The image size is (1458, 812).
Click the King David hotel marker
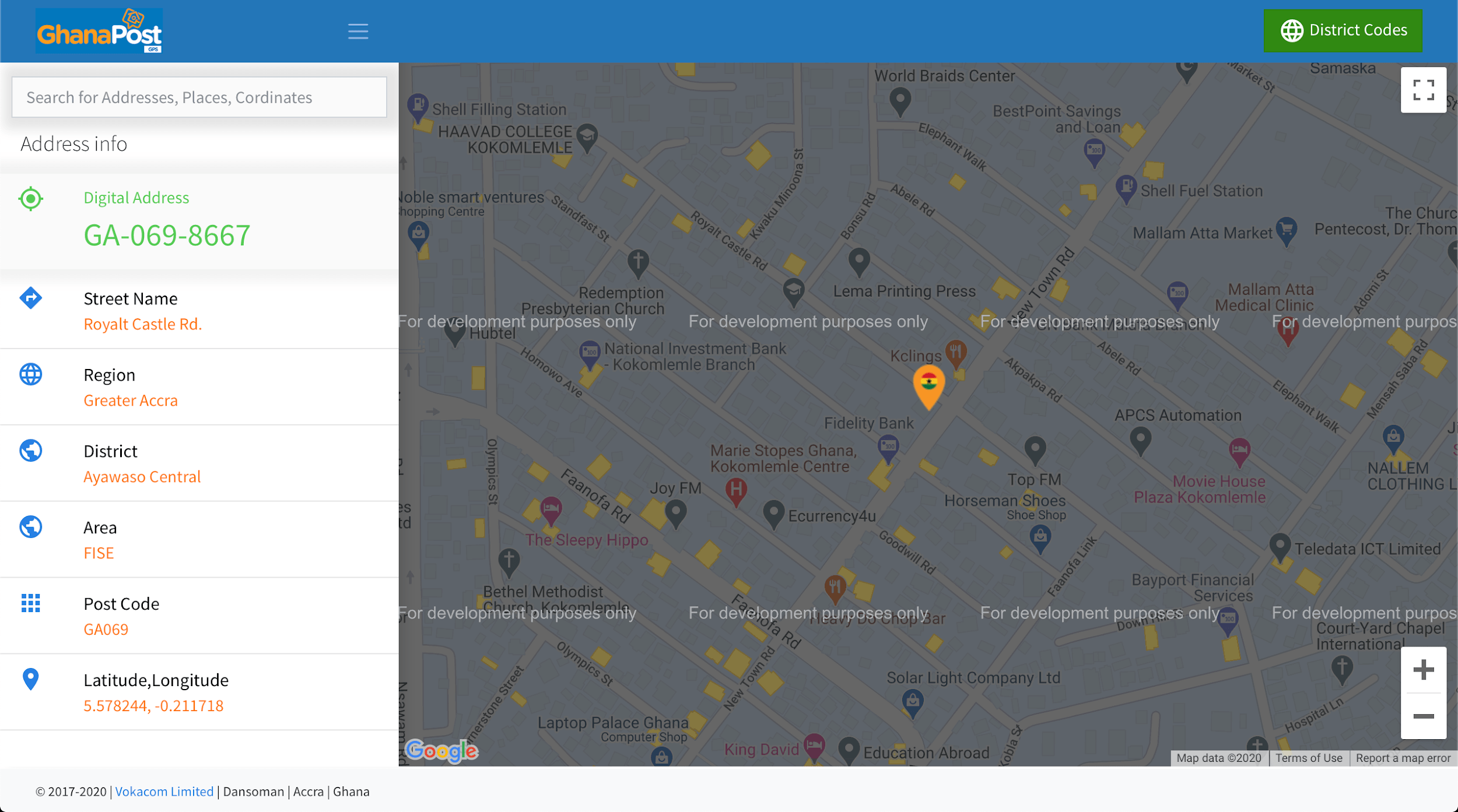[x=814, y=747]
